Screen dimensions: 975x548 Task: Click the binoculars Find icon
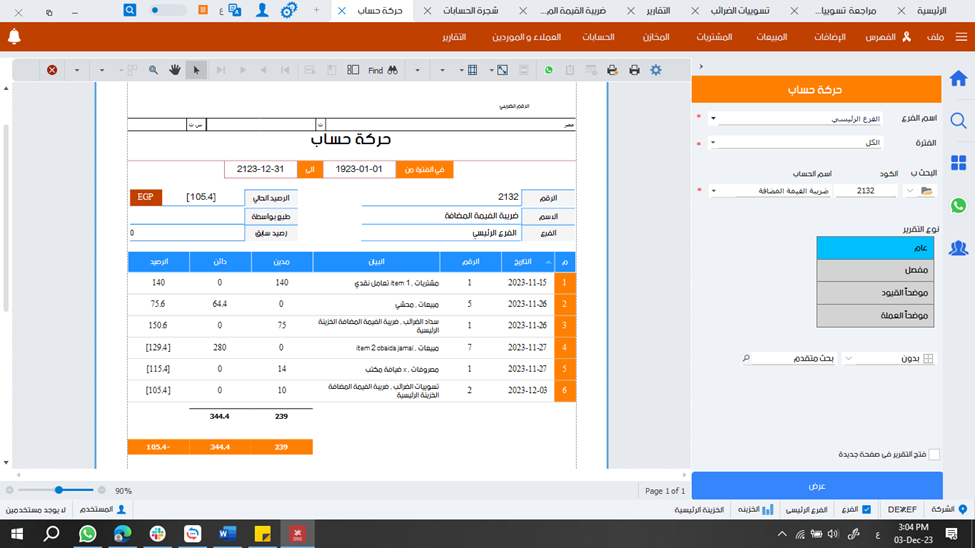[393, 70]
